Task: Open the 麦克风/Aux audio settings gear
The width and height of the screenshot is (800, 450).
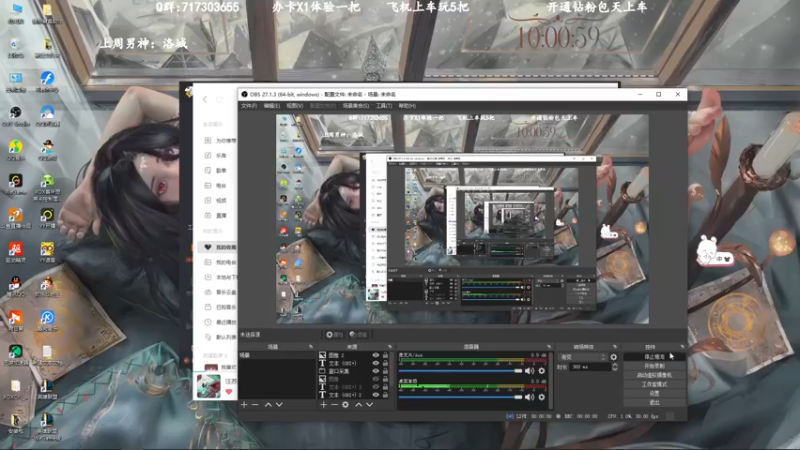Action: pyautogui.click(x=542, y=371)
